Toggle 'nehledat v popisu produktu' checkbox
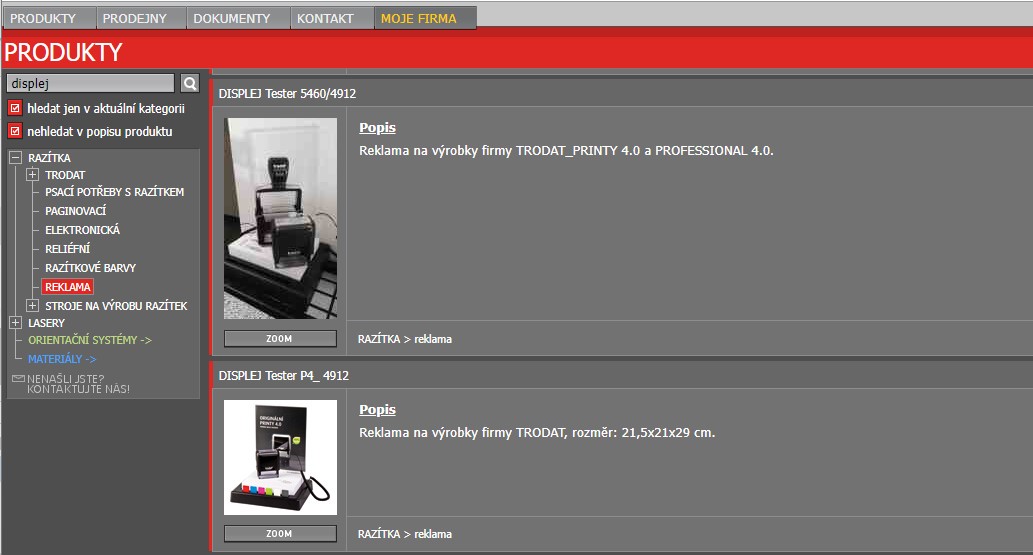1033x555 pixels. (x=14, y=131)
